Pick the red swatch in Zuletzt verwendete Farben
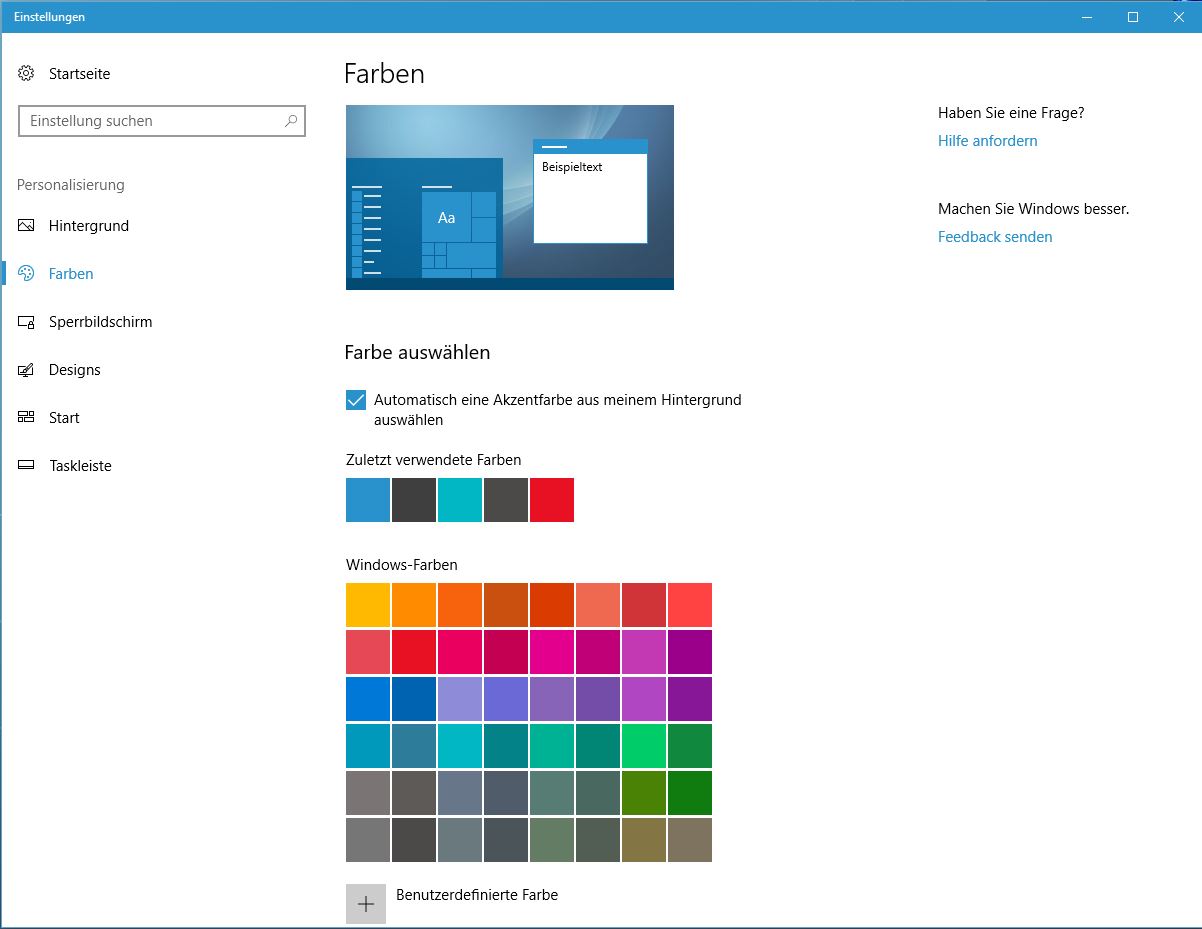Screen dimensions: 1202x929 (x=552, y=500)
